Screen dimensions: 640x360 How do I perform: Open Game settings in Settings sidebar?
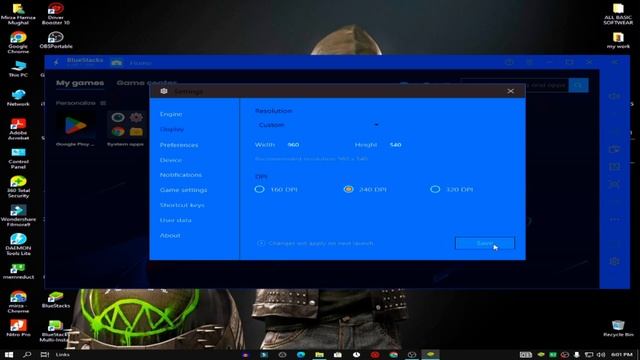click(x=183, y=190)
